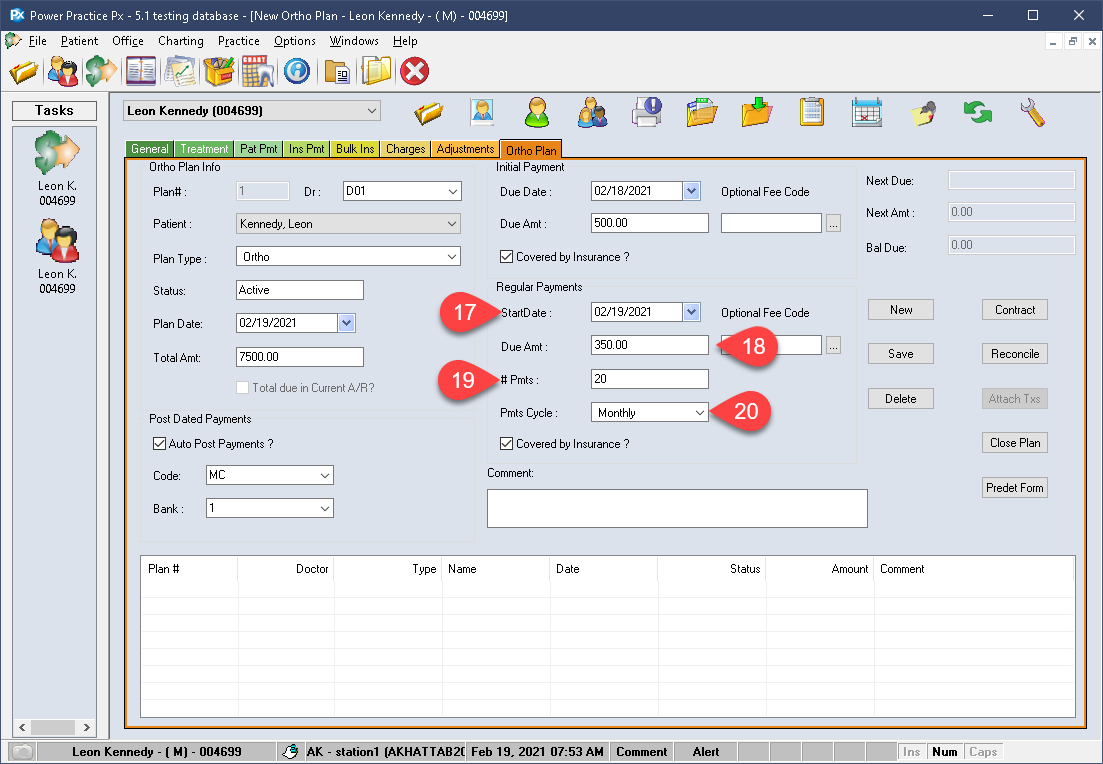Viewport: 1103px width, 764px height.
Task: Click the open folder icon beside patient selector
Action: 428,113
